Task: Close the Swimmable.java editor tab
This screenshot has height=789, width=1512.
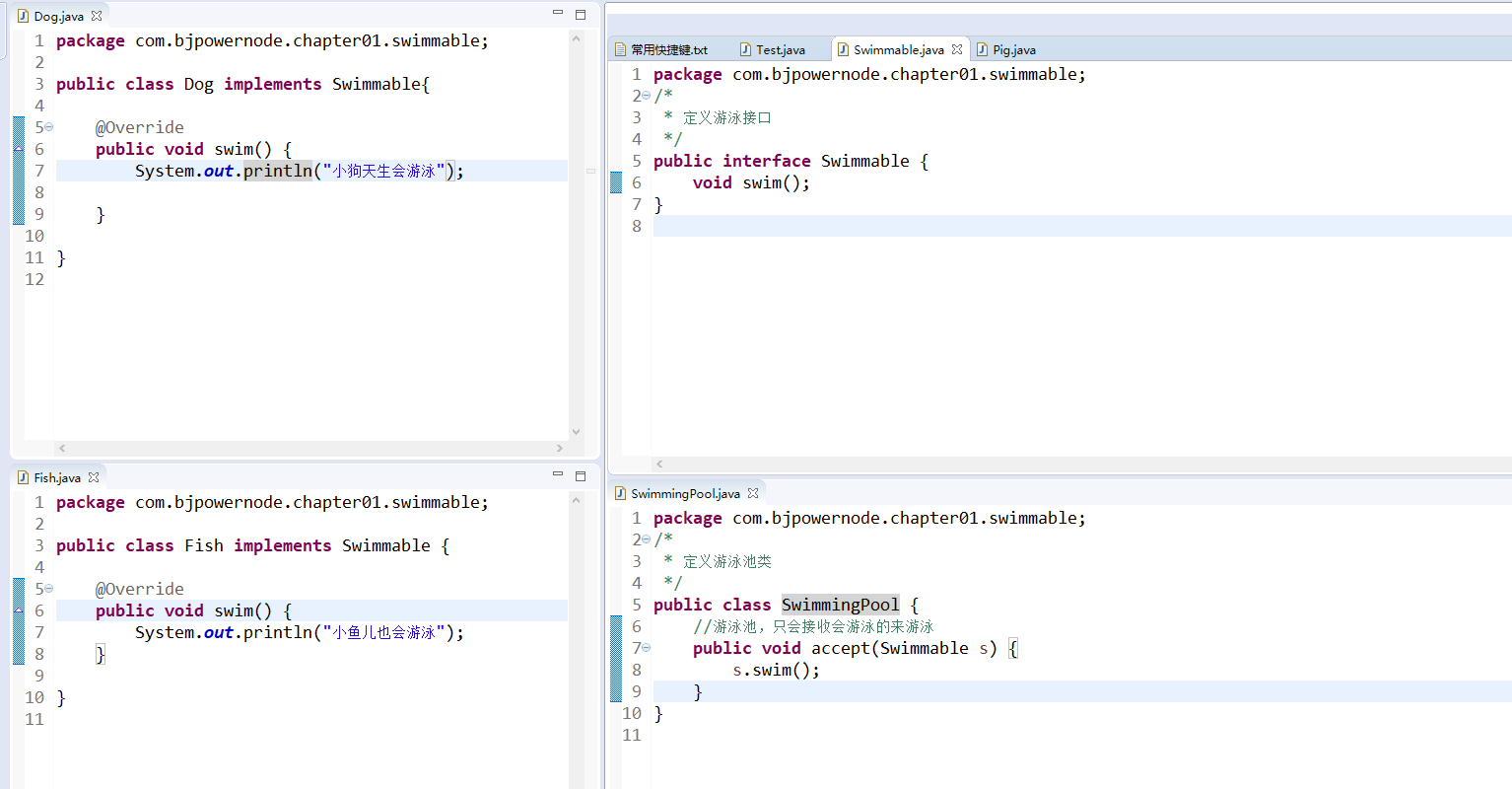Action: [957, 49]
